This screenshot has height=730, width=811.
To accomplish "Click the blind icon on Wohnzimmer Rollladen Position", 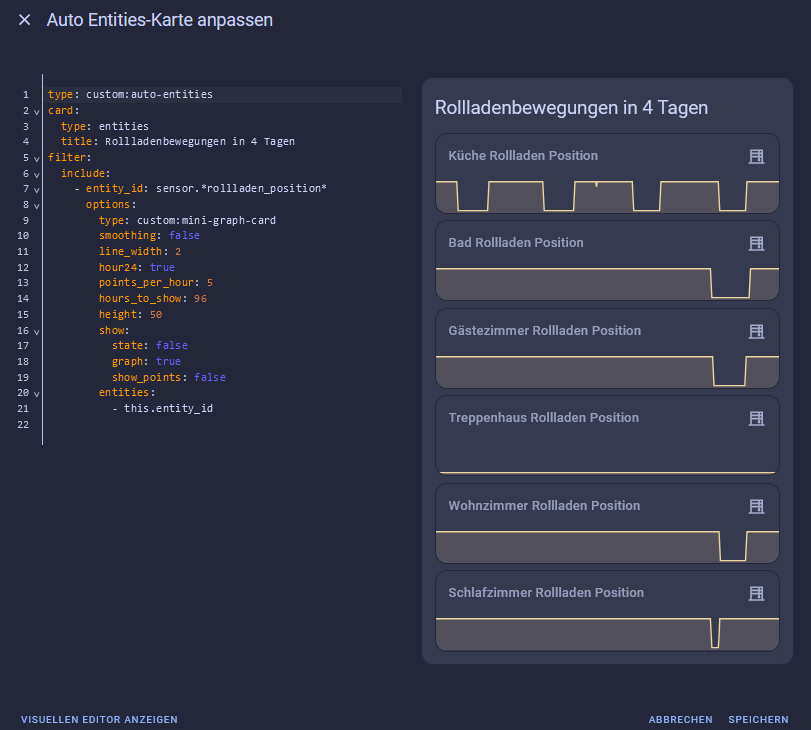I will tap(756, 506).
